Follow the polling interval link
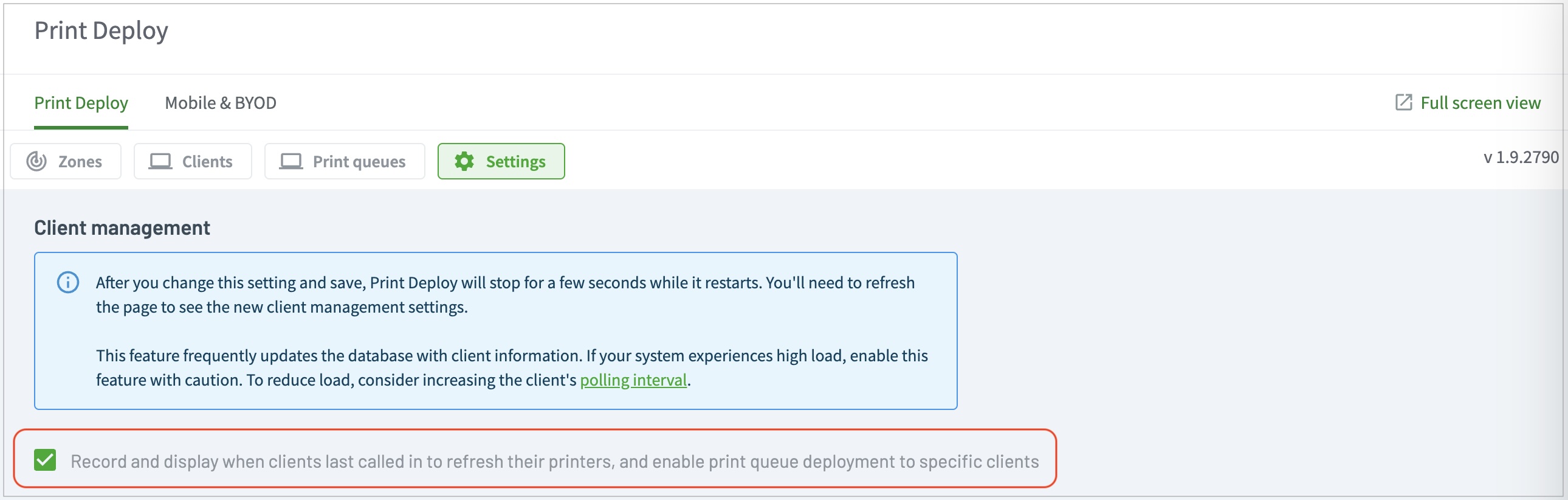The width and height of the screenshot is (1568, 500). [633, 380]
